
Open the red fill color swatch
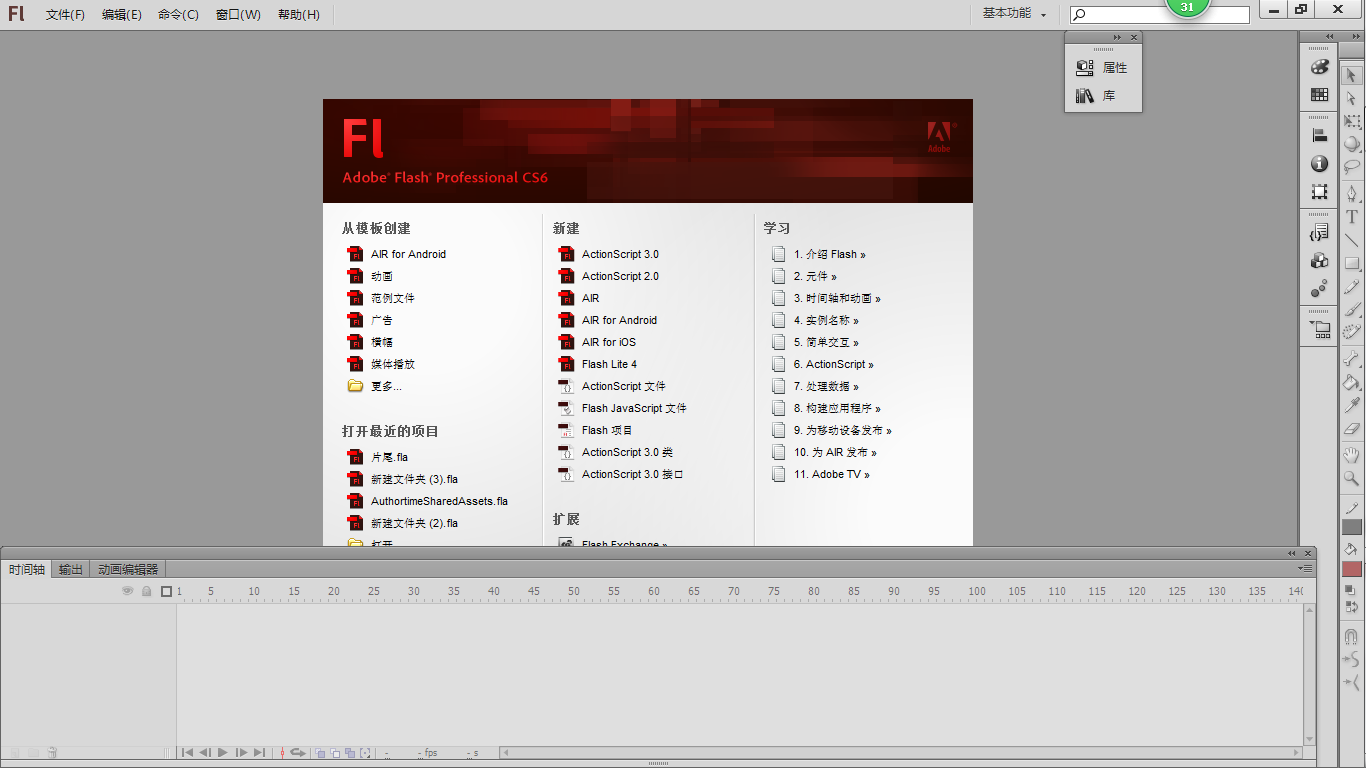(x=1352, y=568)
